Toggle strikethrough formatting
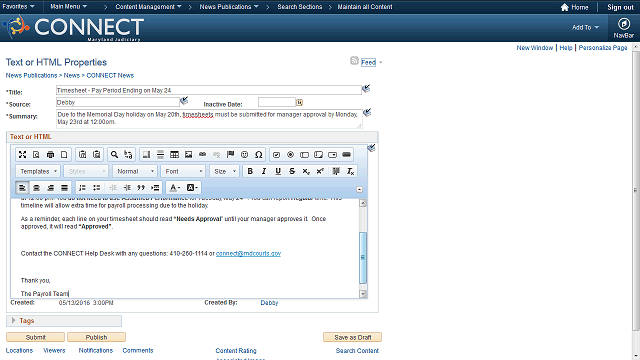640x360 pixels. [292, 171]
